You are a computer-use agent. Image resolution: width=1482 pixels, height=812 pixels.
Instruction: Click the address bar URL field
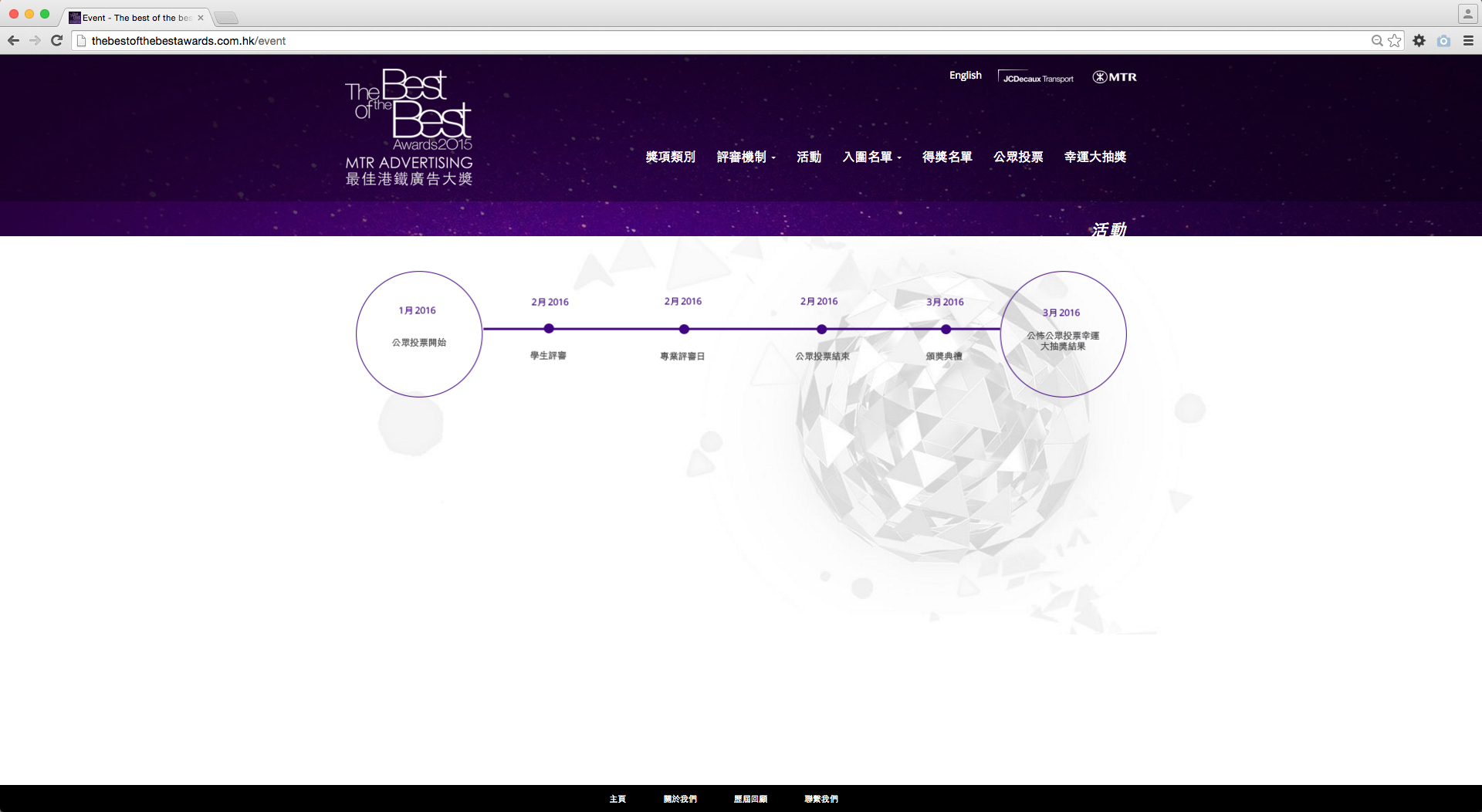(695, 41)
